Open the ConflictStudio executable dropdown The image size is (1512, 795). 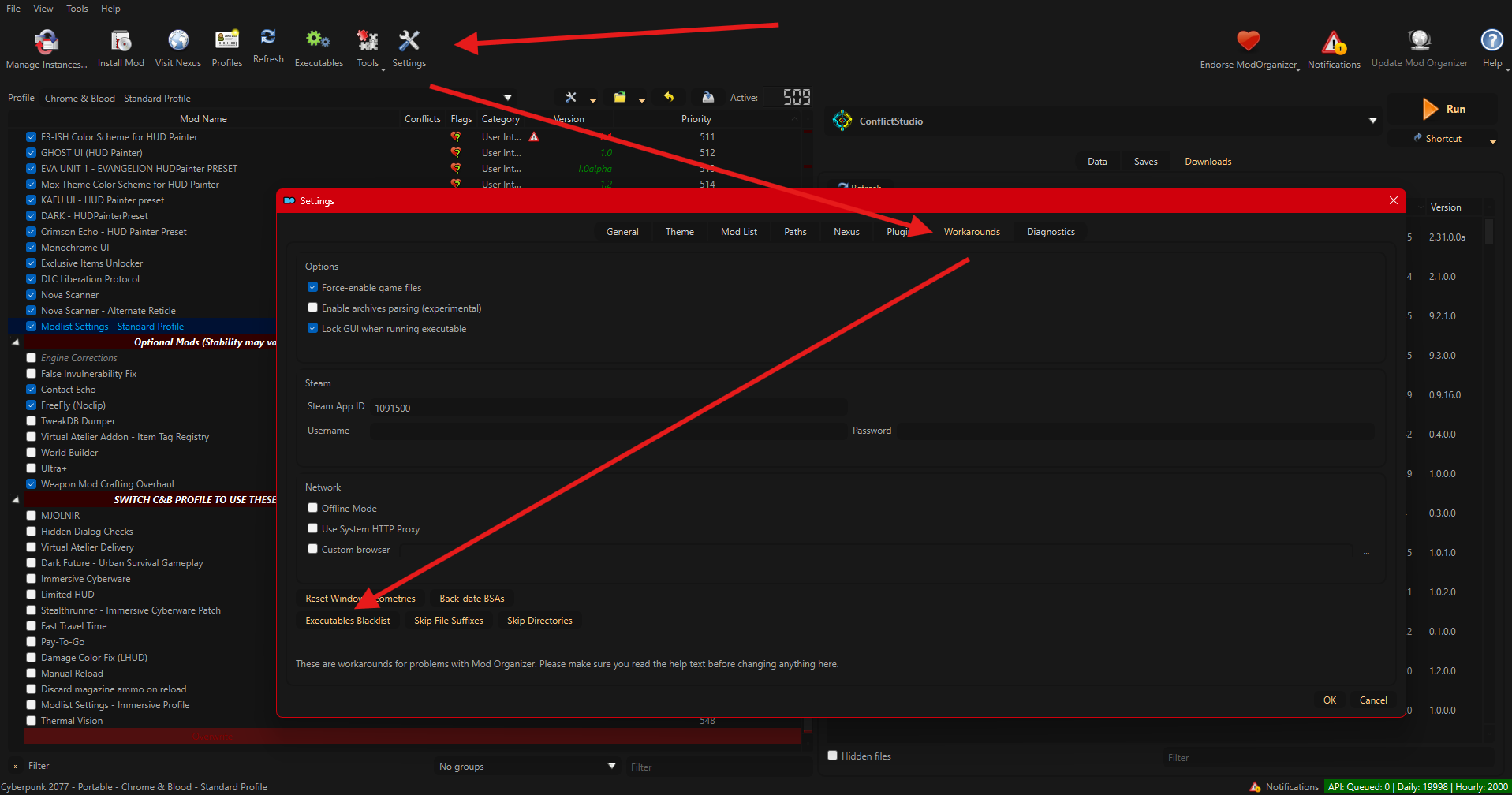tap(1373, 121)
